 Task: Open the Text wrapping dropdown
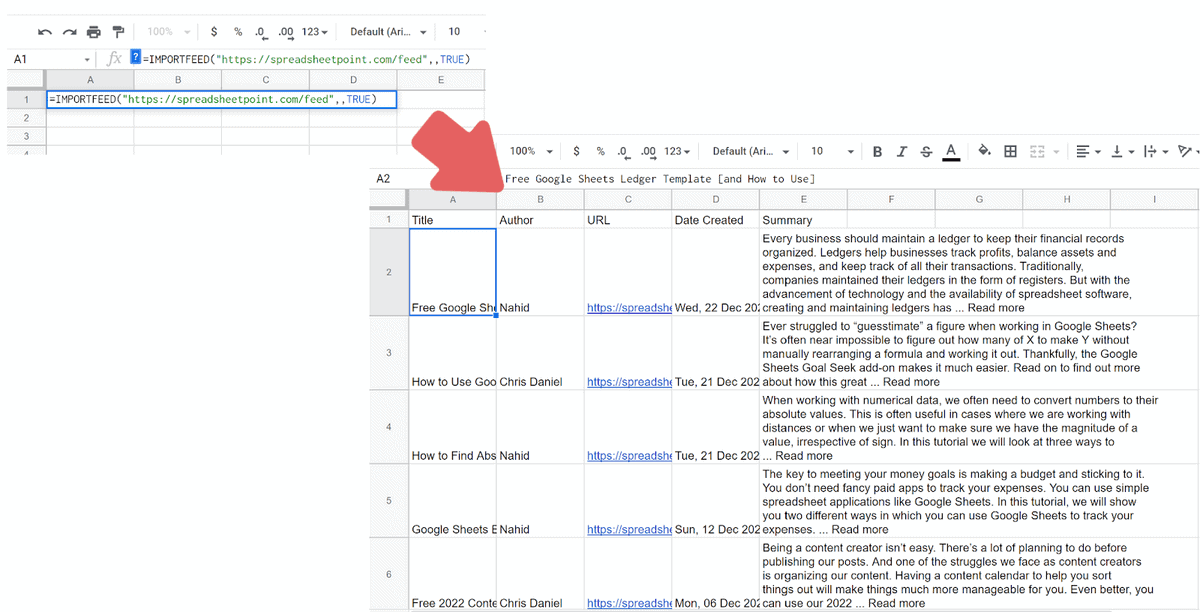coord(1154,151)
